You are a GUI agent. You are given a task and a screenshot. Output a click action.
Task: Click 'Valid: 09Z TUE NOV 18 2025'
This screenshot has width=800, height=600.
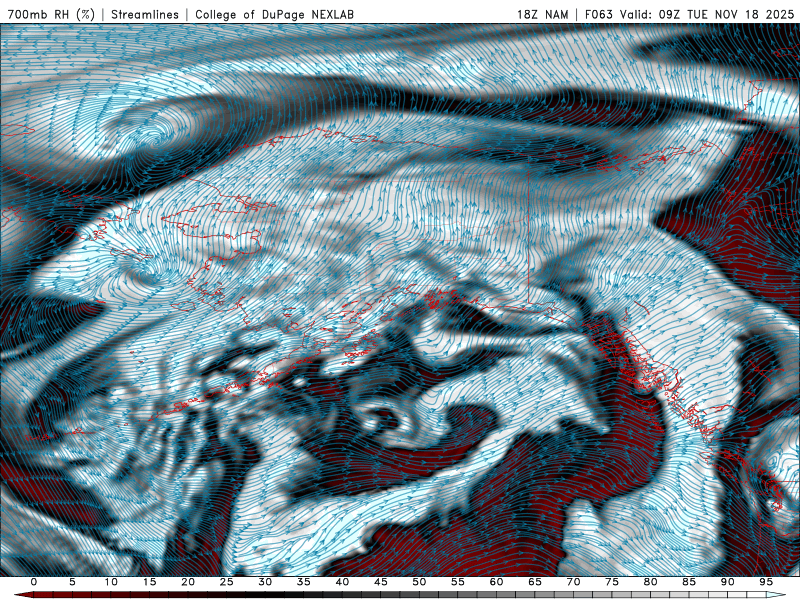point(707,14)
